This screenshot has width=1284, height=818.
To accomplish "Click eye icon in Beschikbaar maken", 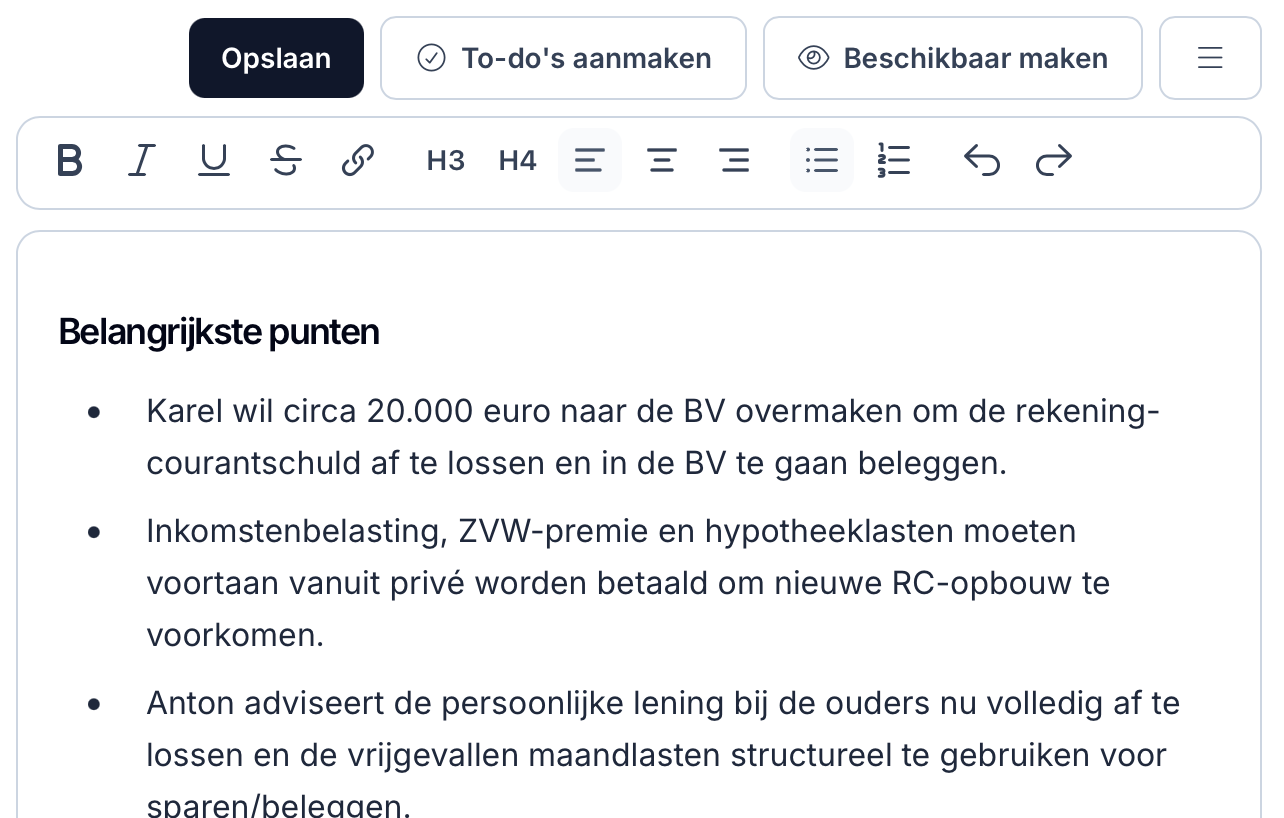I will 814,58.
